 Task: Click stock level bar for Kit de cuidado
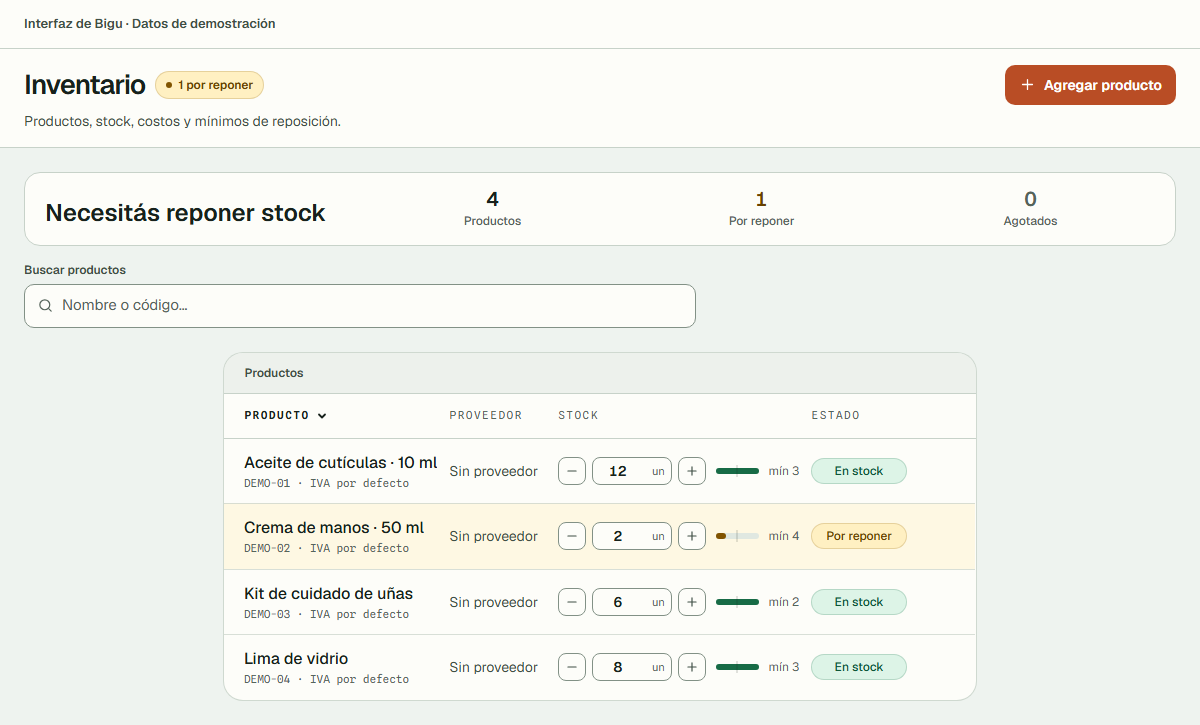click(x=737, y=602)
